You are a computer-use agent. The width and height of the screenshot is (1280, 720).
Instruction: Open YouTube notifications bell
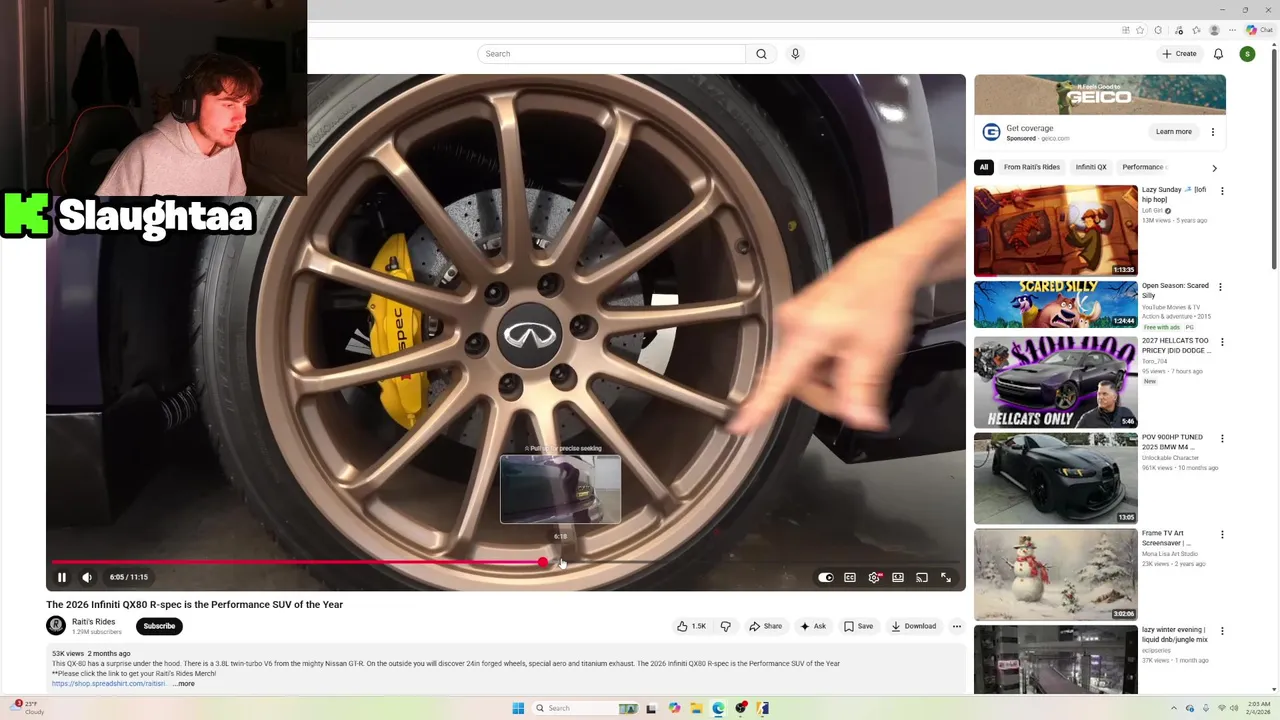(x=1218, y=54)
